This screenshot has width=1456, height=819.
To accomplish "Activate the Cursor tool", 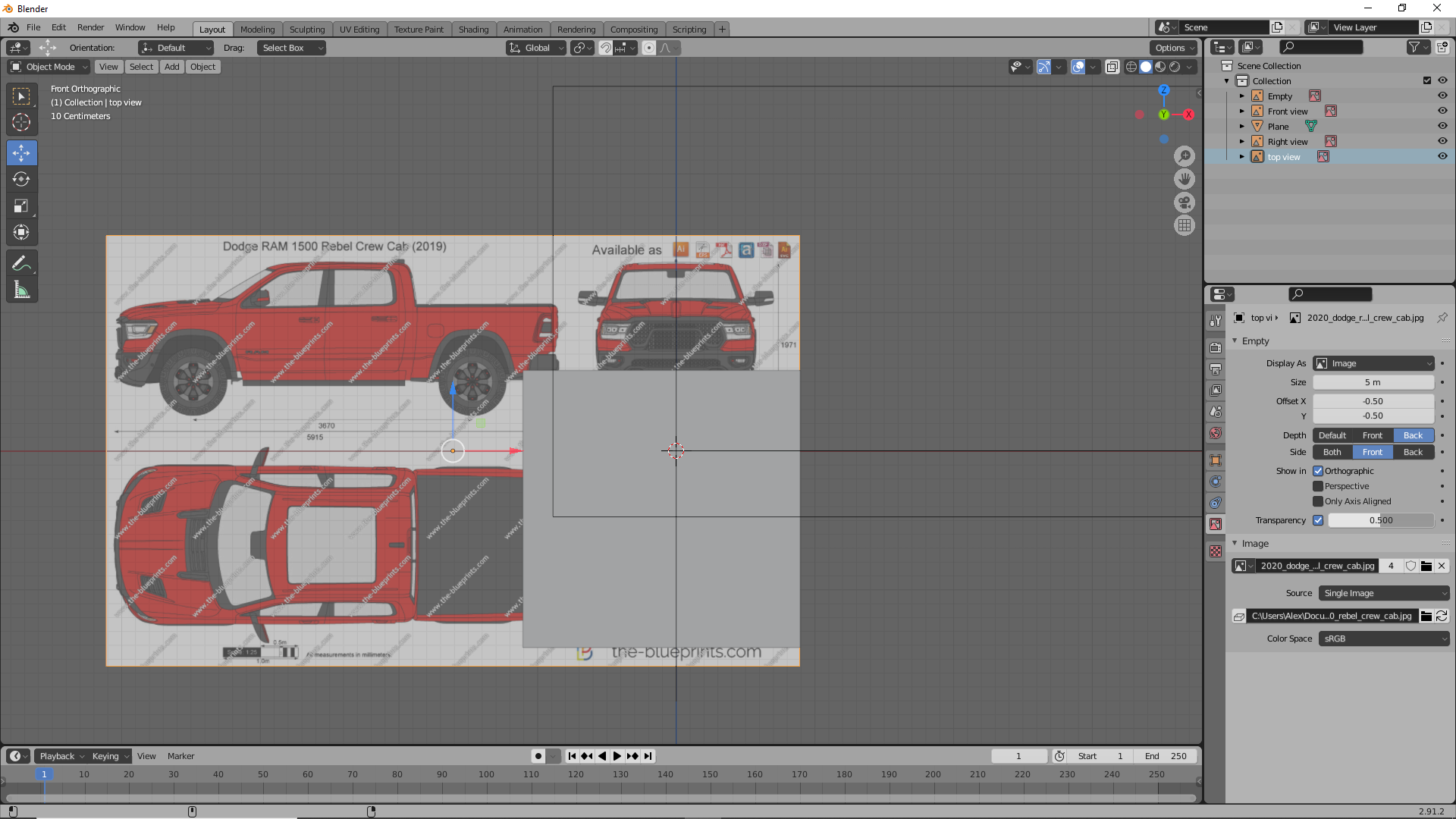I will (x=21, y=122).
